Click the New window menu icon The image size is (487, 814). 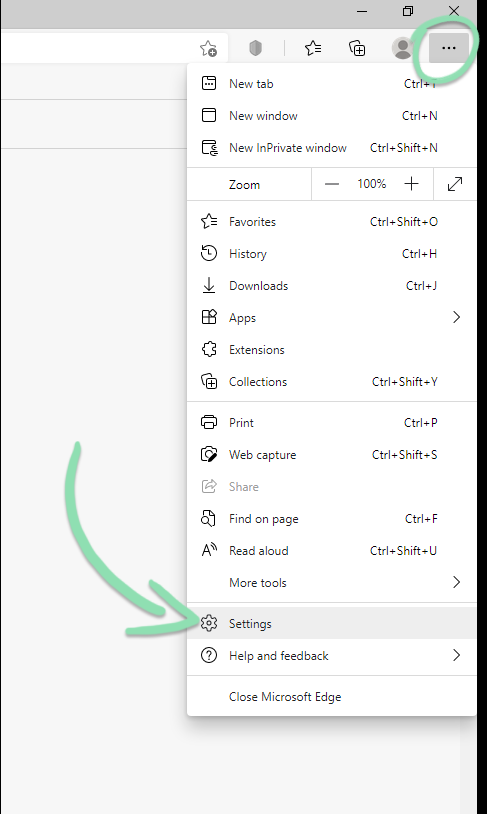click(209, 115)
